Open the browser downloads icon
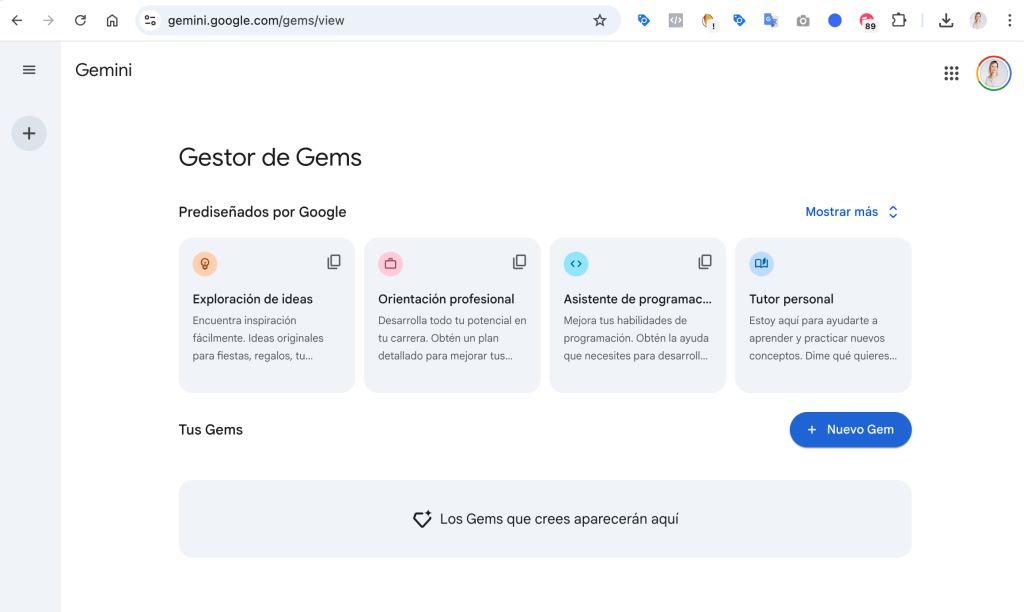The image size is (1024, 612). click(x=945, y=20)
